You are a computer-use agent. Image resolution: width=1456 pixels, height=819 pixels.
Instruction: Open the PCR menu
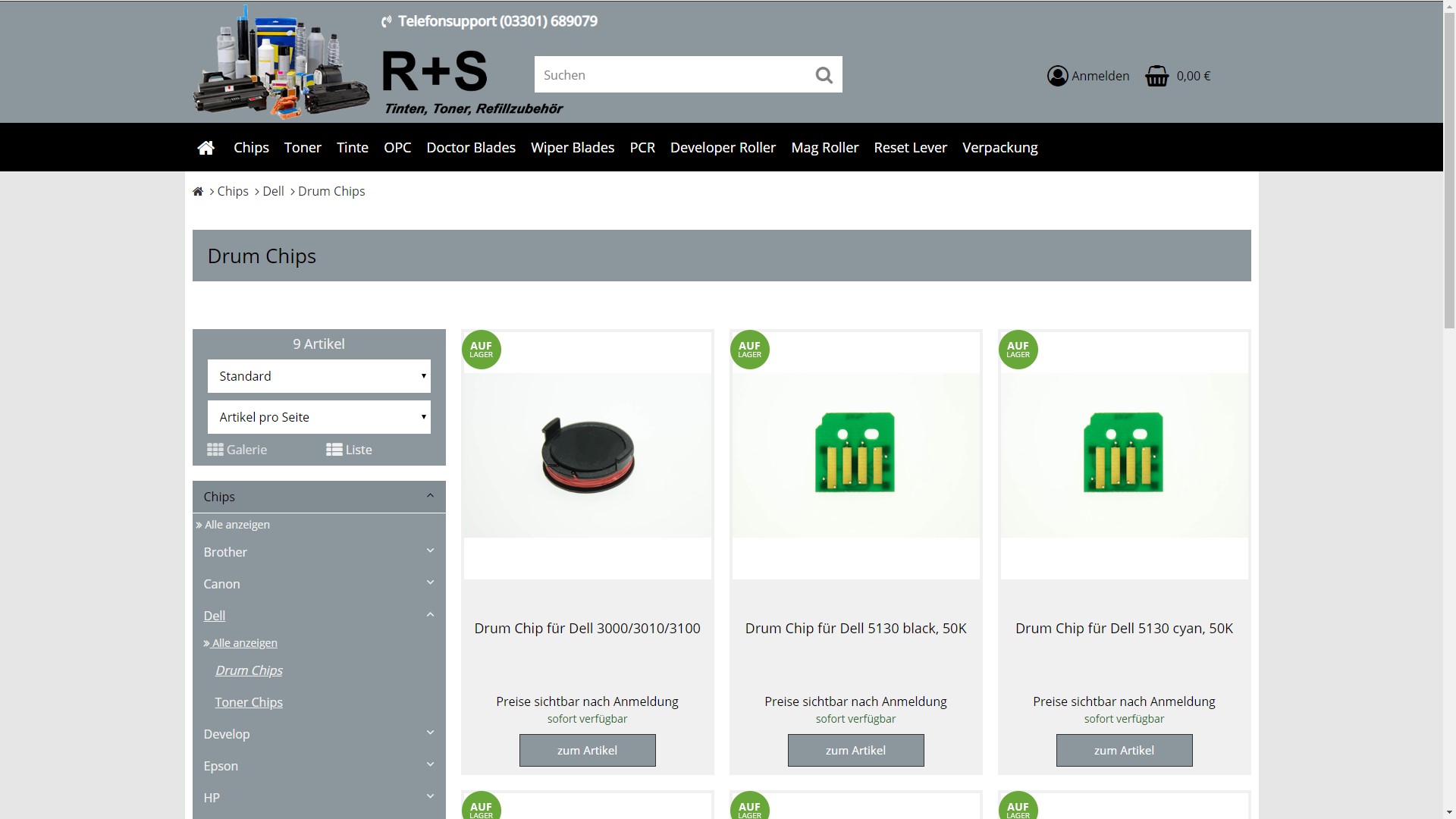[x=642, y=148]
